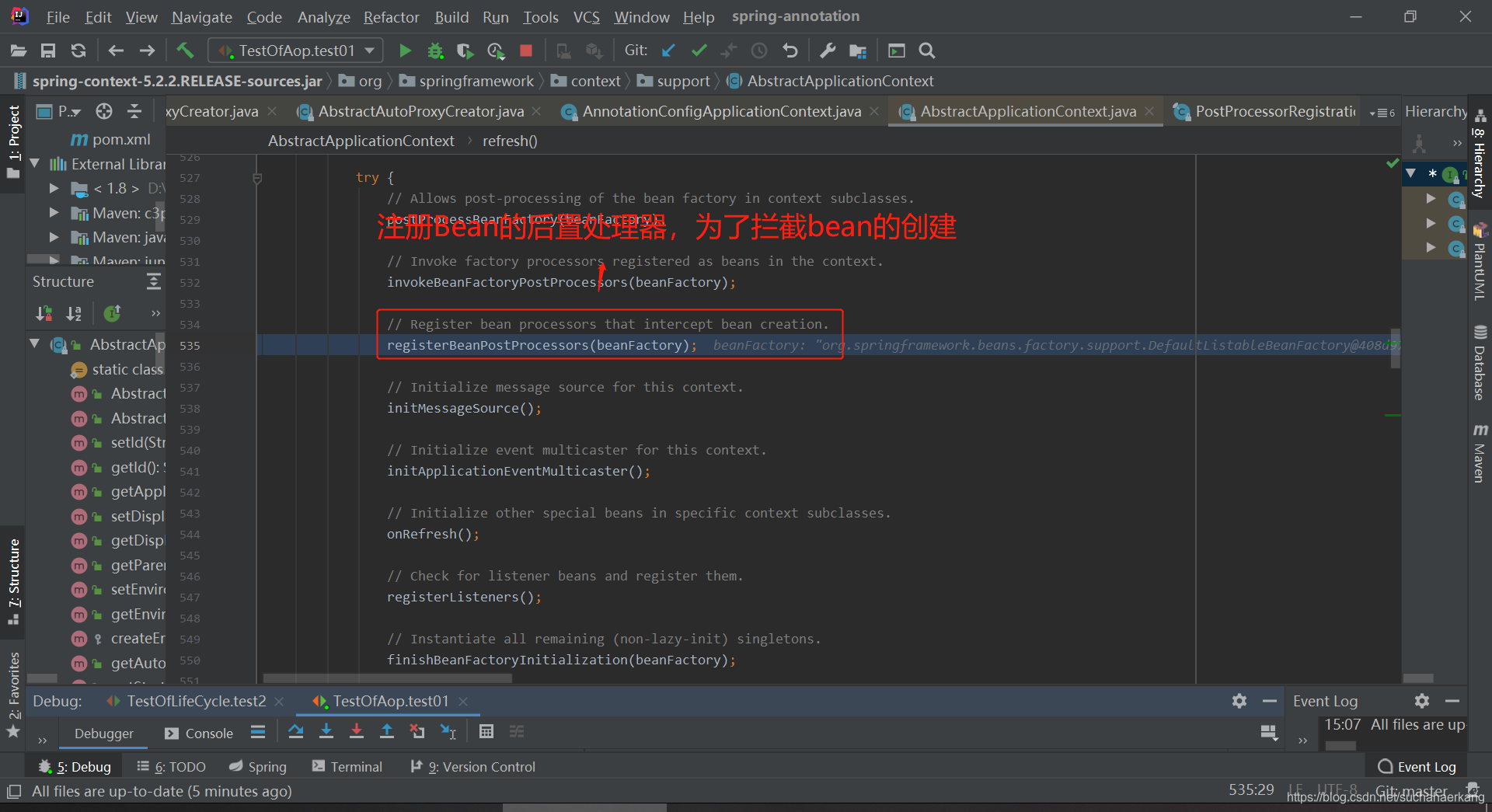Click refresh() breadcrumb in editor

[x=510, y=141]
